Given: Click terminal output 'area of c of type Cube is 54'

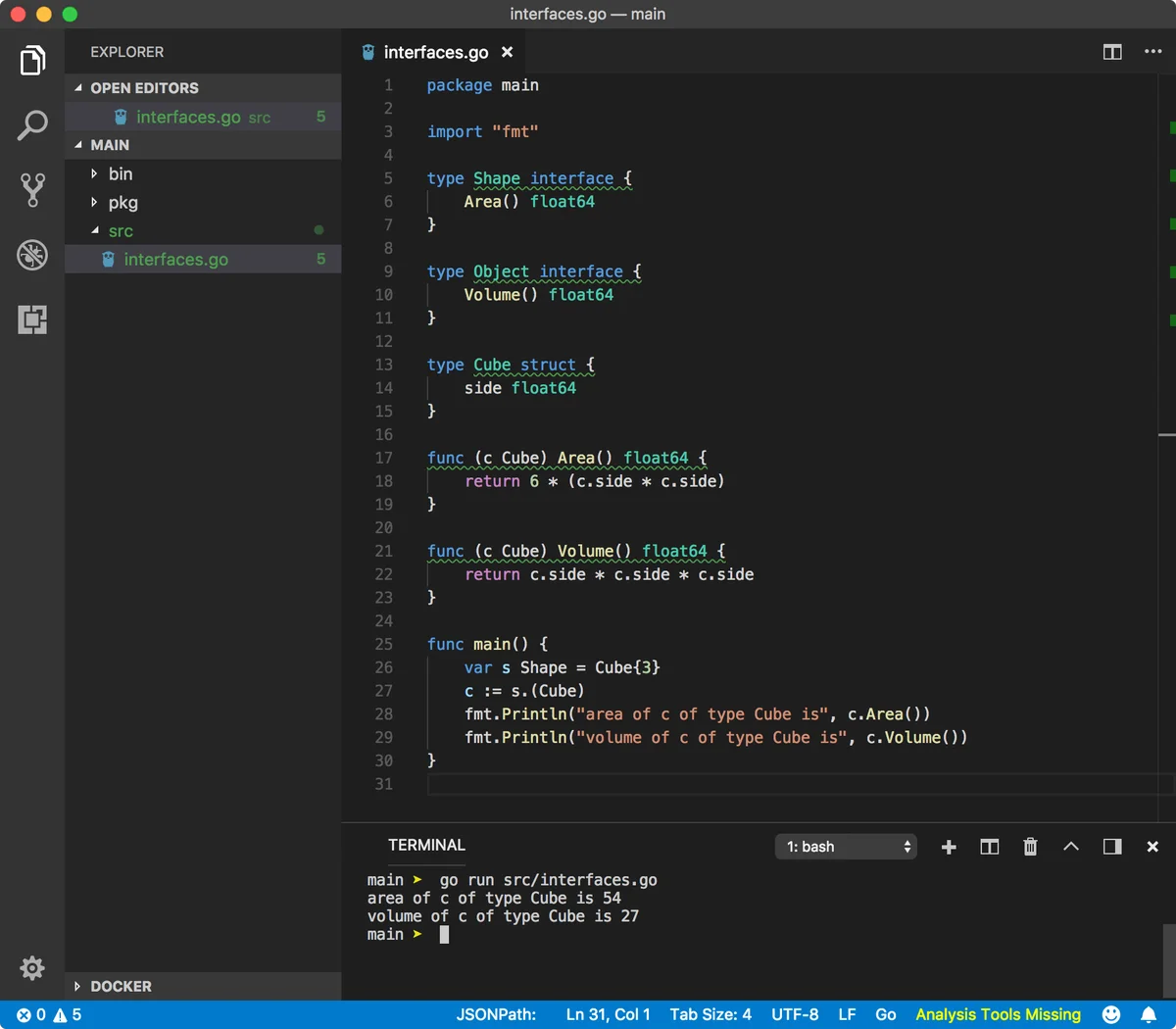Looking at the screenshot, I should point(494,898).
